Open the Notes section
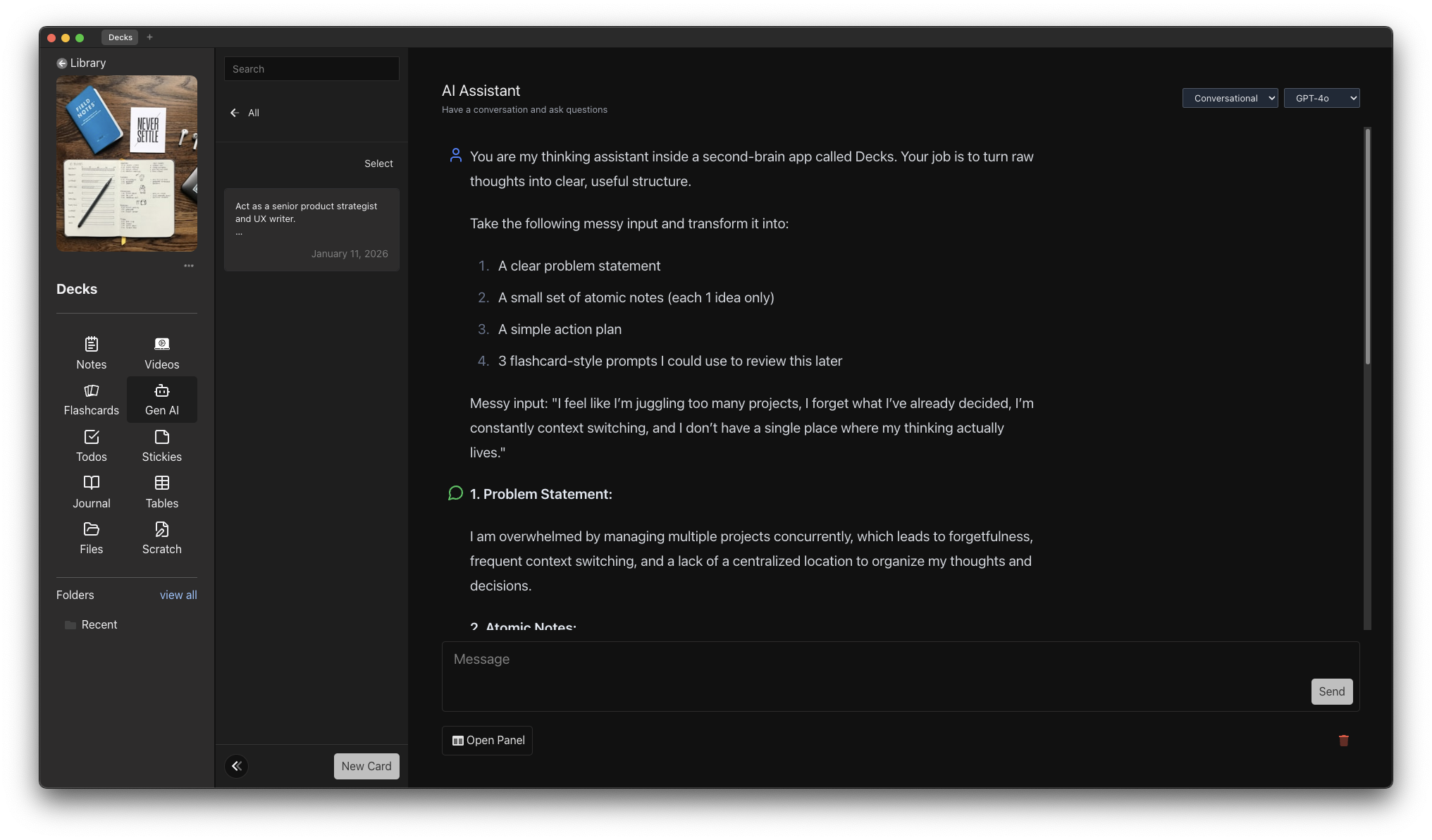 click(91, 353)
